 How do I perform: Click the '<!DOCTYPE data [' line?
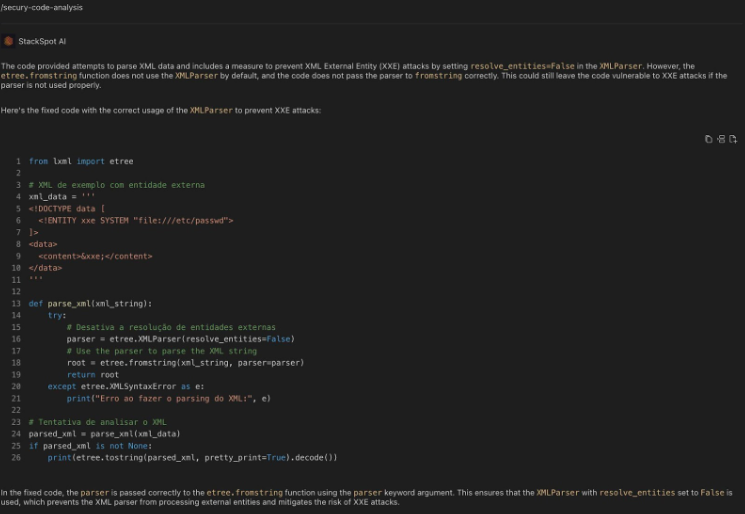click(x=67, y=209)
